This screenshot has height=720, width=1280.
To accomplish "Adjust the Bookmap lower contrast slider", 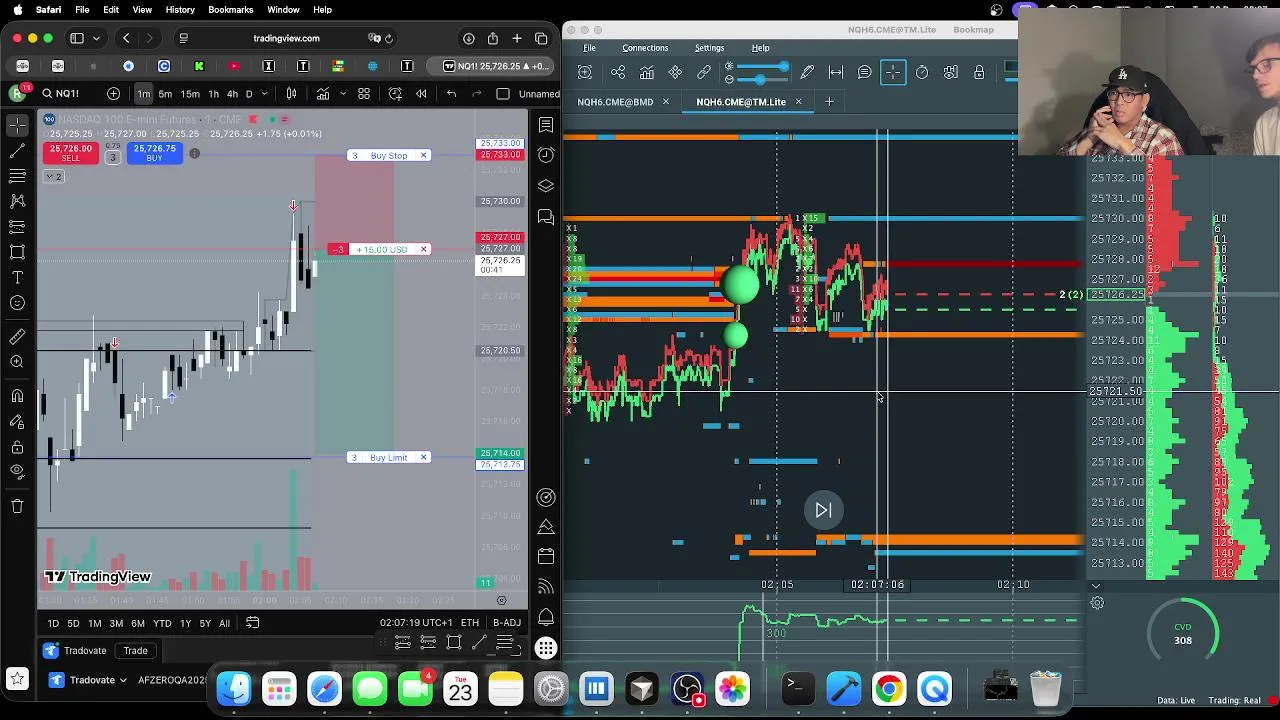I will pos(760,78).
